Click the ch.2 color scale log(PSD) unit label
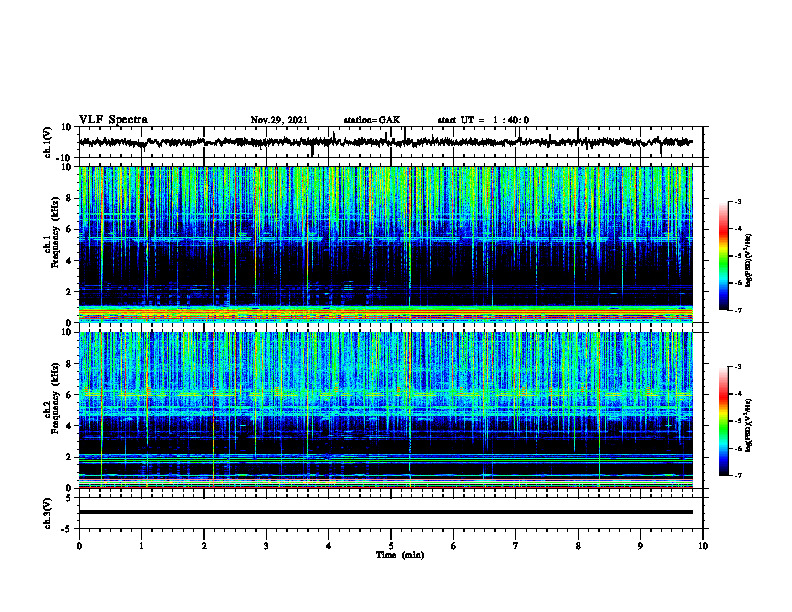792x612 pixels. pos(749,424)
